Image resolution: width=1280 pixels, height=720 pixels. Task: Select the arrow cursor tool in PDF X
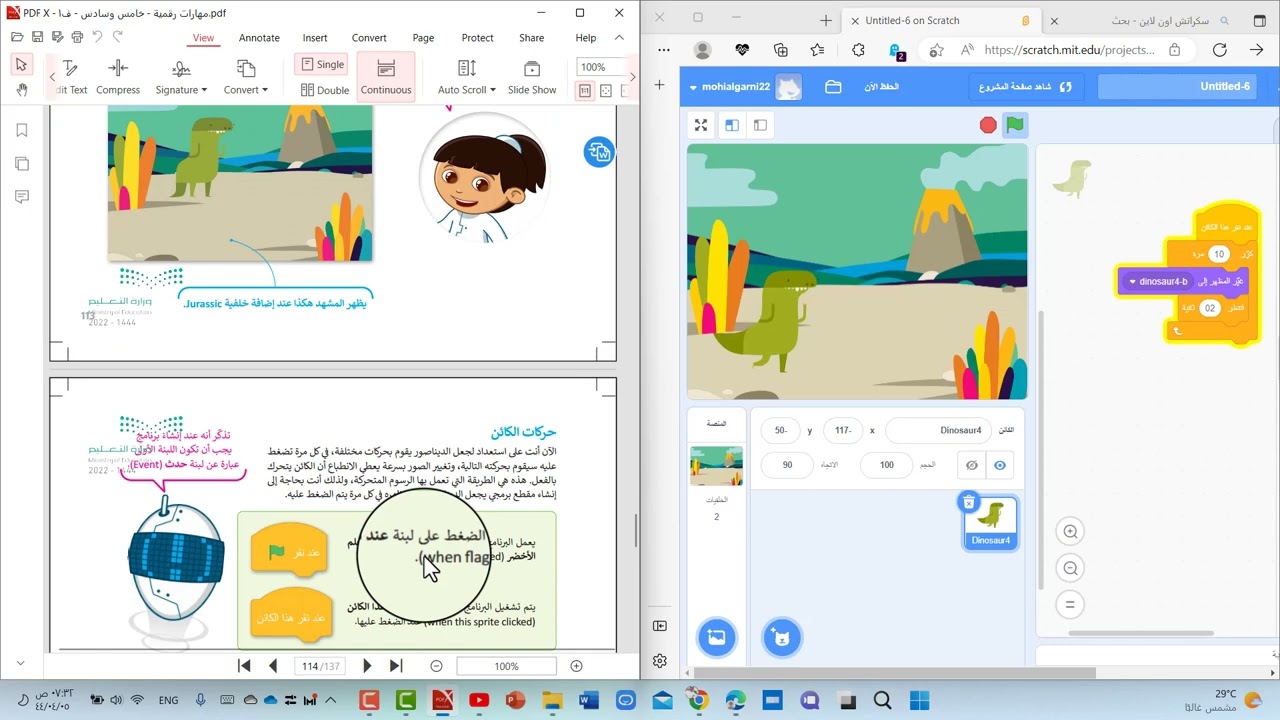(21, 64)
